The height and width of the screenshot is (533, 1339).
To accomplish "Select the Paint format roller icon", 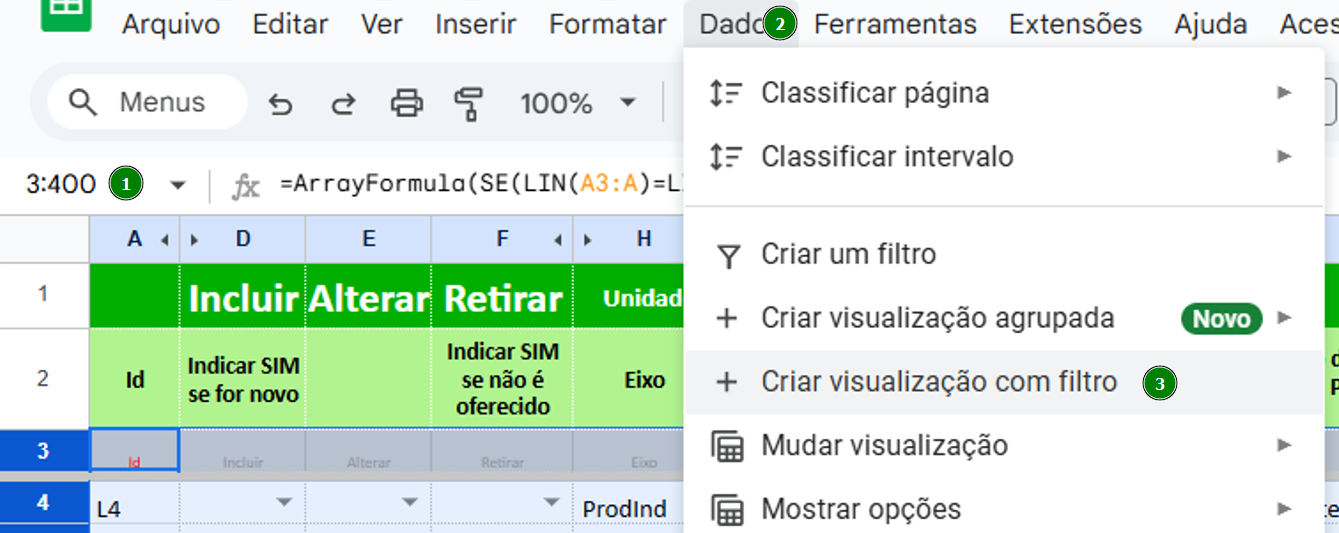I will pos(468,103).
